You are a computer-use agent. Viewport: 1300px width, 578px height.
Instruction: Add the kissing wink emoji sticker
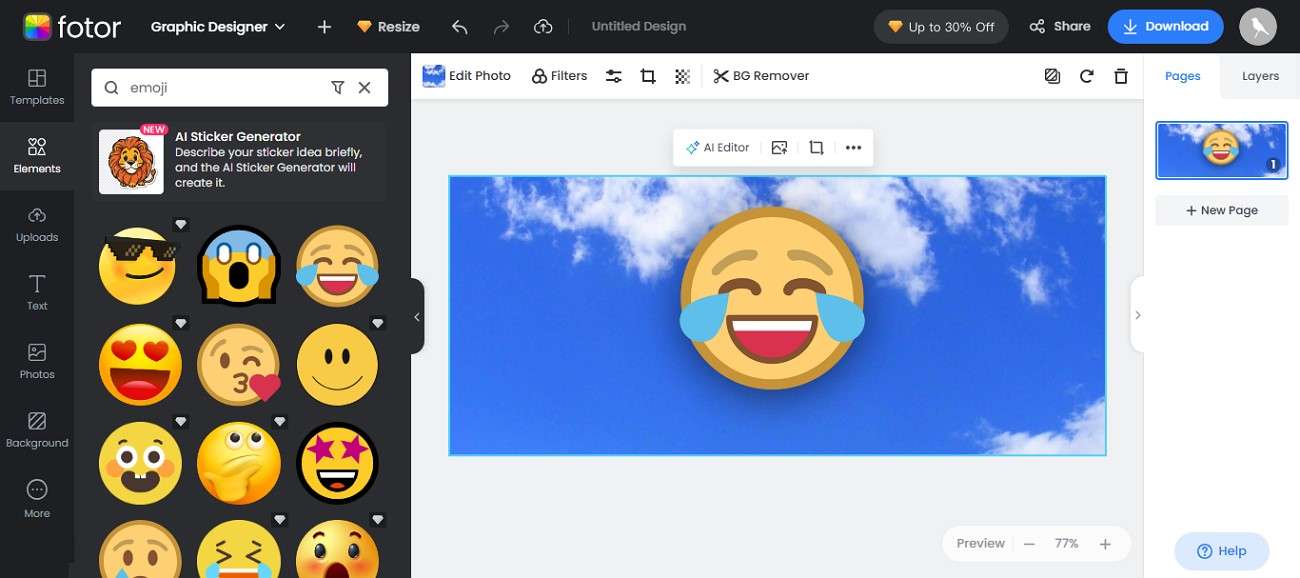[x=238, y=364]
